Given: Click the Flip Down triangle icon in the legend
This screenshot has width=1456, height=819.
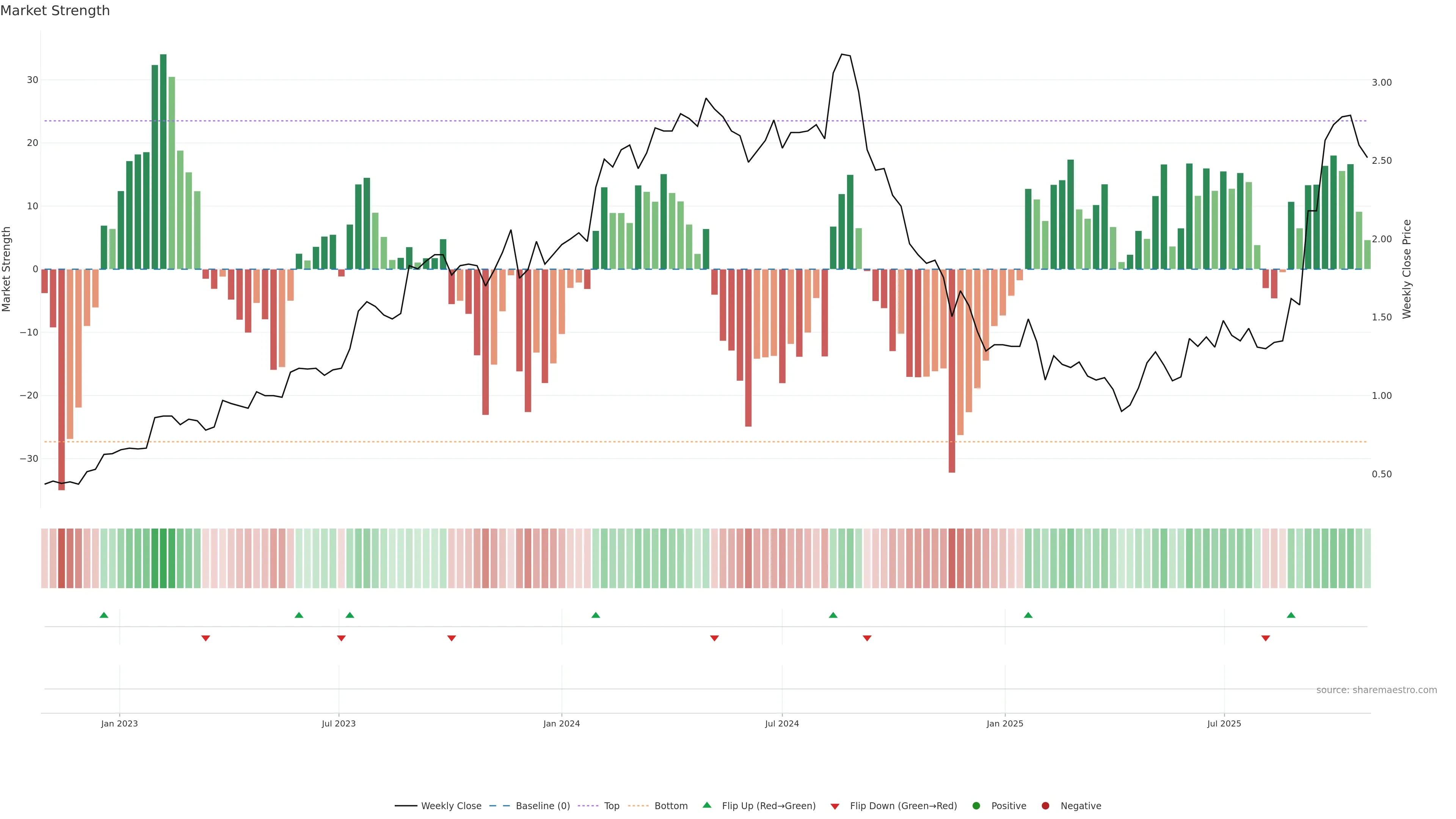Looking at the screenshot, I should pos(835,806).
